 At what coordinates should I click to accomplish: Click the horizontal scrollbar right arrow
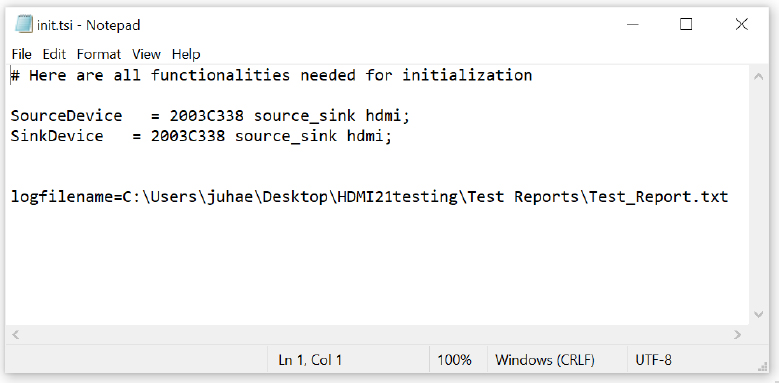tap(738, 335)
